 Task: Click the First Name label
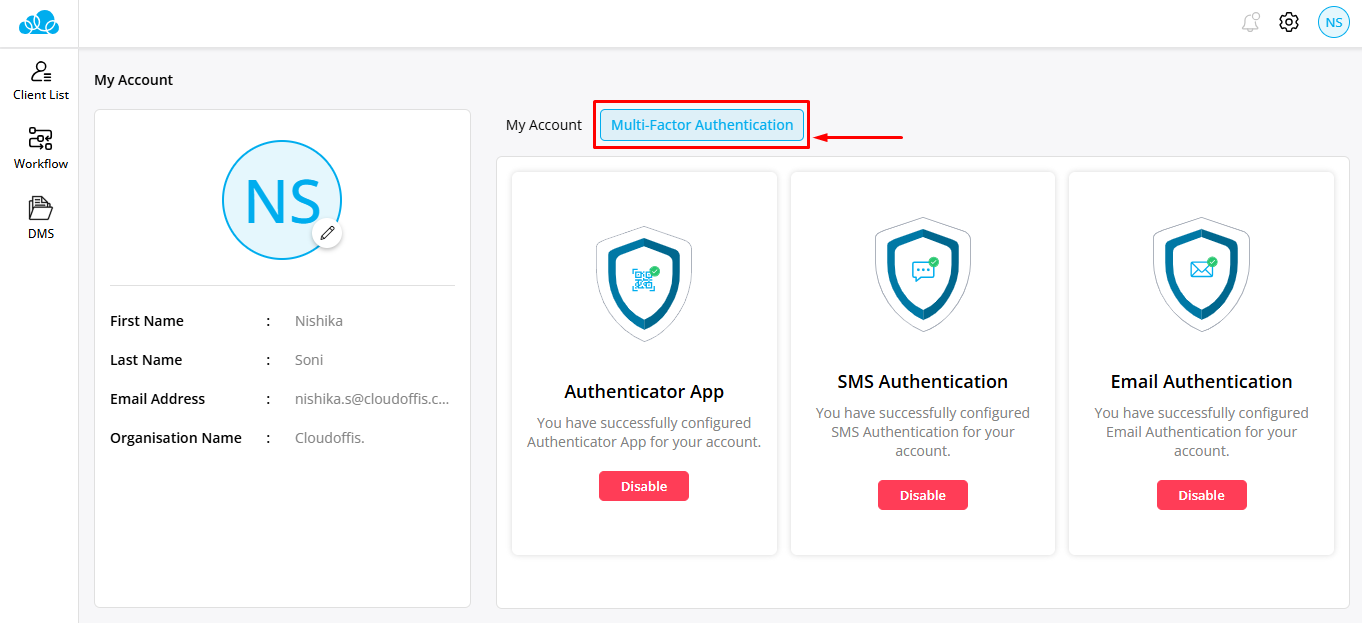(147, 321)
